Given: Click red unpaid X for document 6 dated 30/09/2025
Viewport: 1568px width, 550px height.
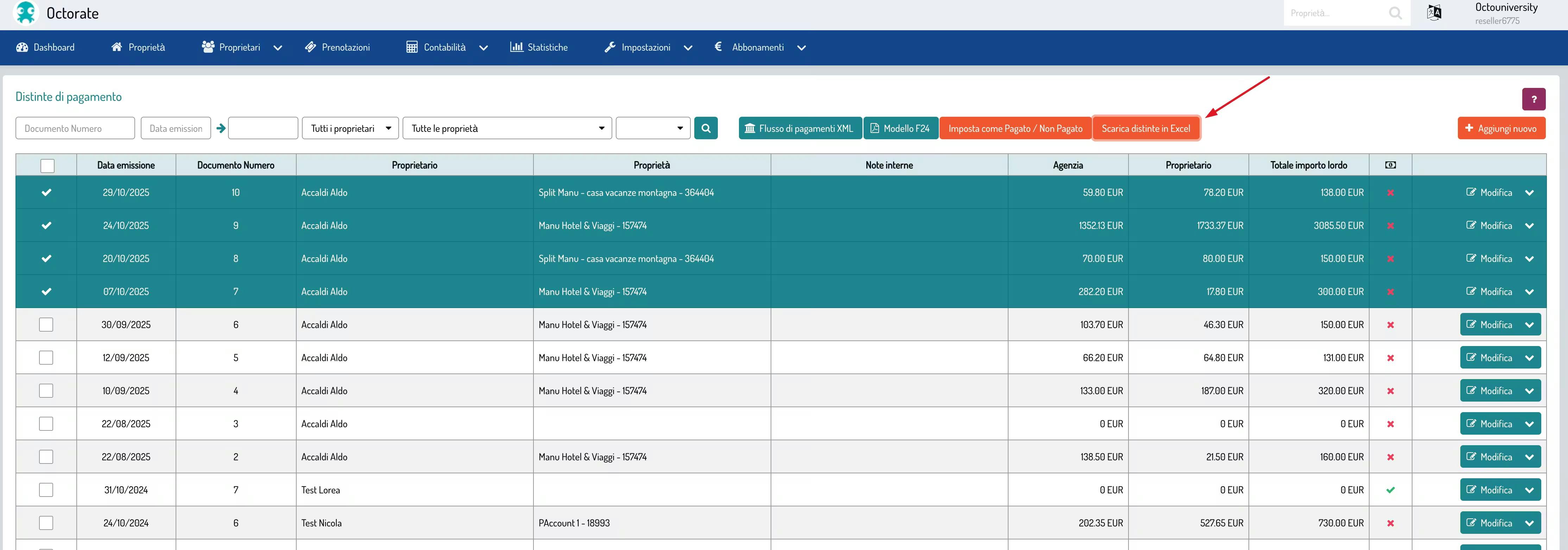Looking at the screenshot, I should pyautogui.click(x=1390, y=325).
